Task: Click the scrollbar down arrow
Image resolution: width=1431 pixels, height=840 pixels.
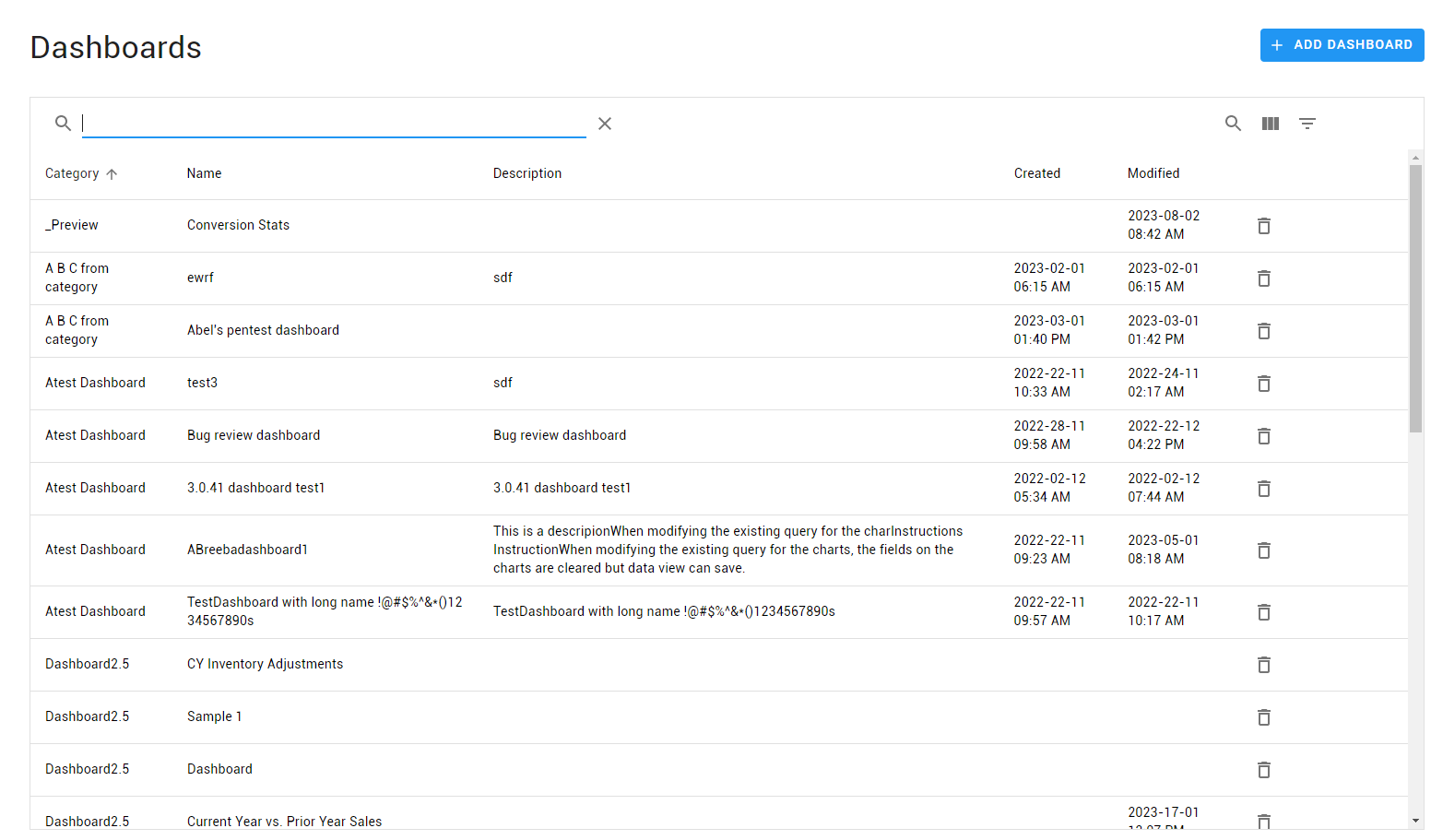Action: (1415, 821)
